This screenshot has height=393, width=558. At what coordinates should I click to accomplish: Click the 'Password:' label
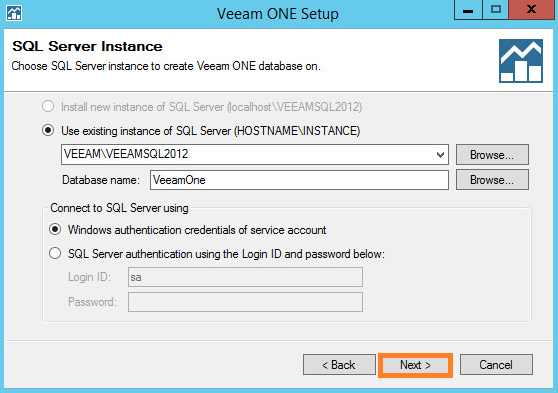(92, 302)
